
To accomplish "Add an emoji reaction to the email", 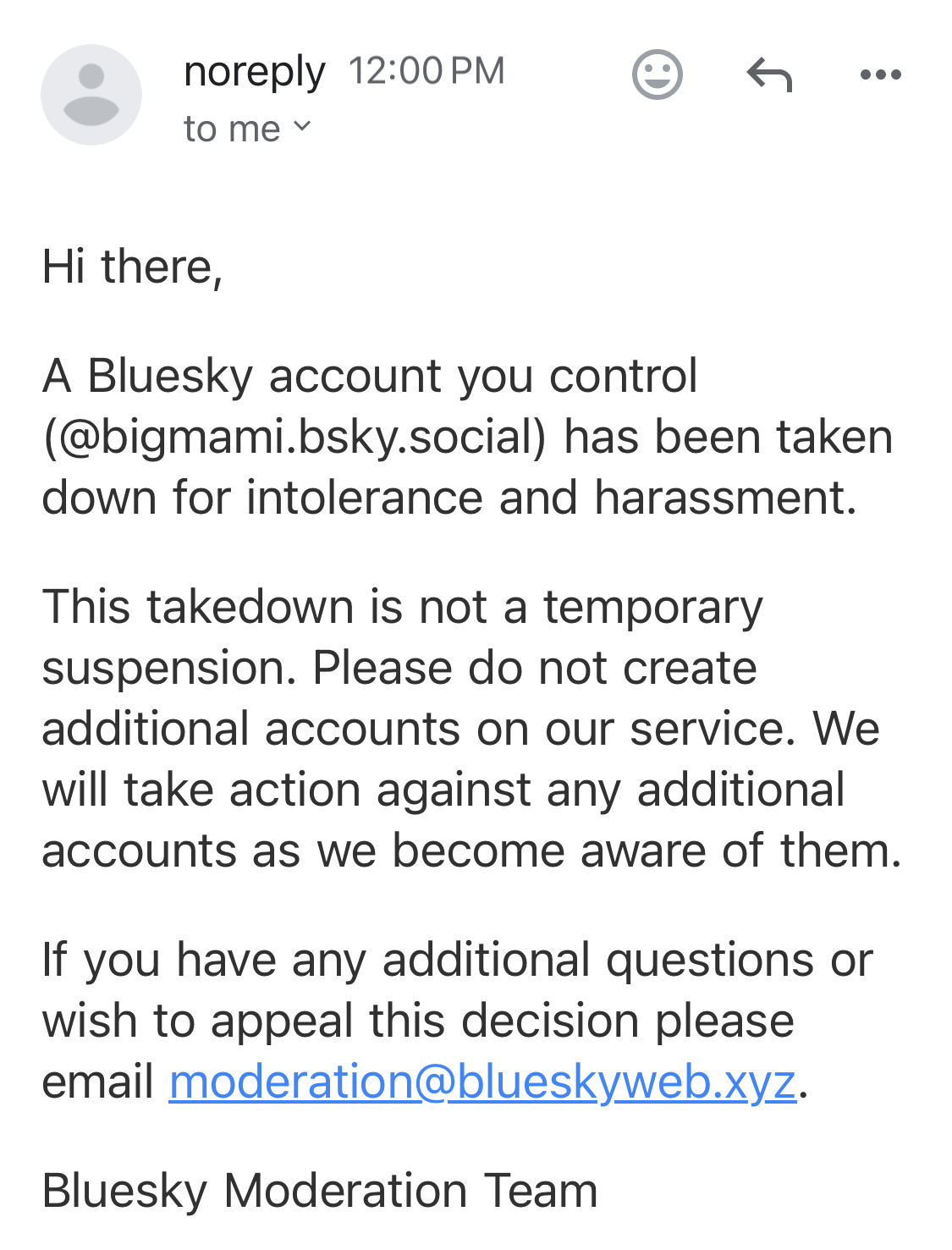I will 657,74.
